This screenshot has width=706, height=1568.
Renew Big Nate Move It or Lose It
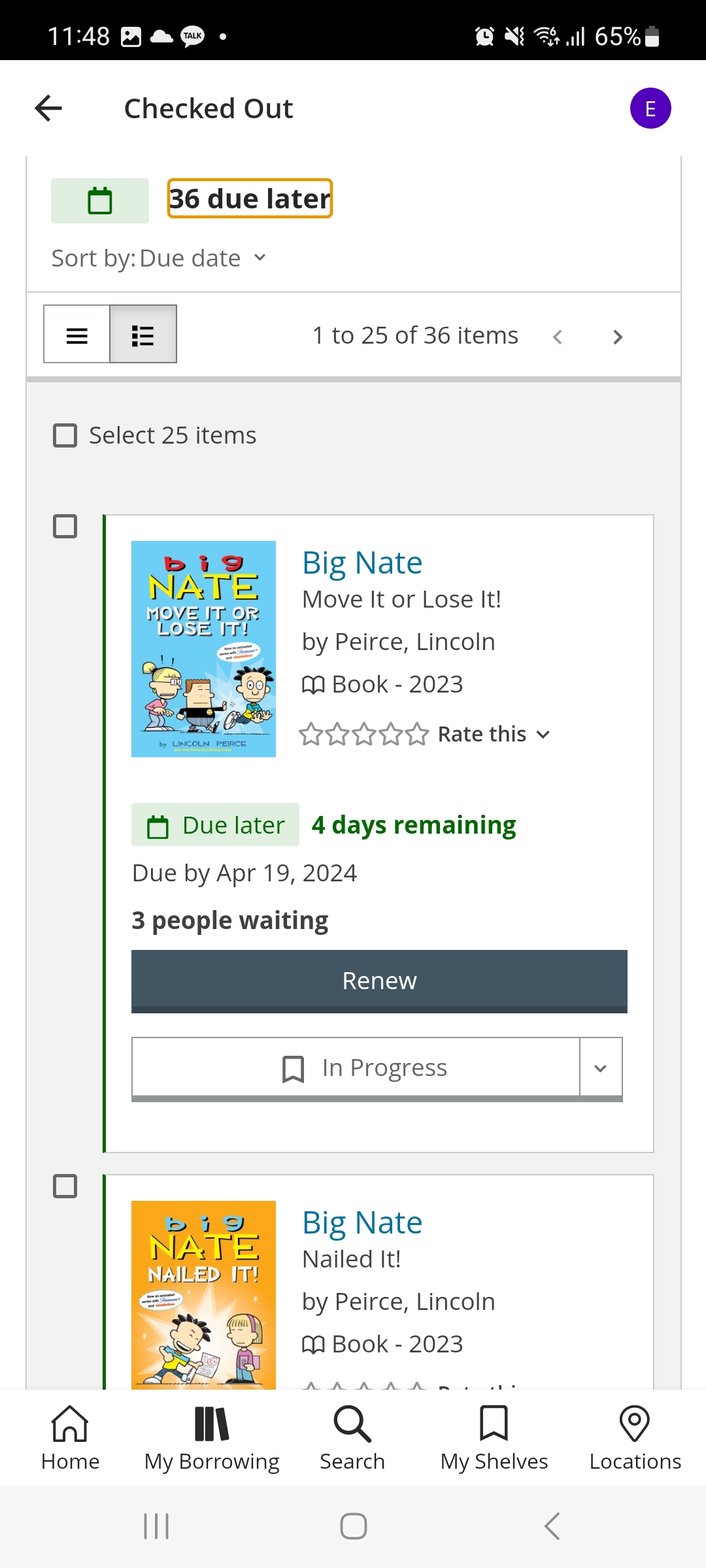click(x=379, y=981)
